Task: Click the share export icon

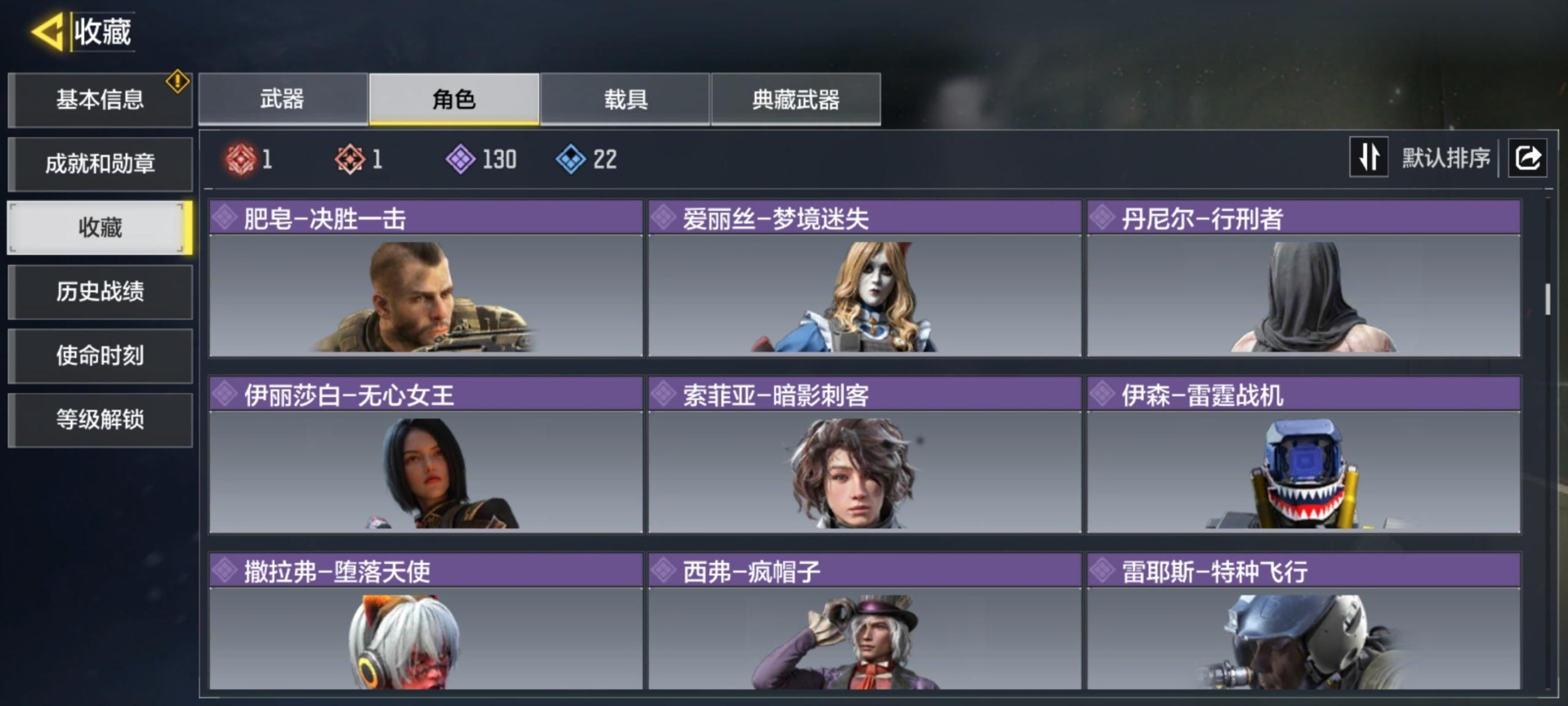Action: (1528, 157)
